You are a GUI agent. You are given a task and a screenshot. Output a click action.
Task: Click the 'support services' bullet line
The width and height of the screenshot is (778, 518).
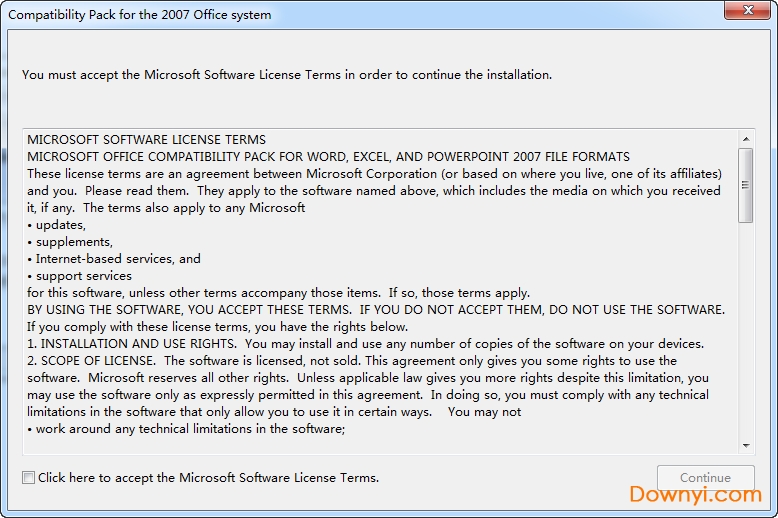(x=83, y=276)
